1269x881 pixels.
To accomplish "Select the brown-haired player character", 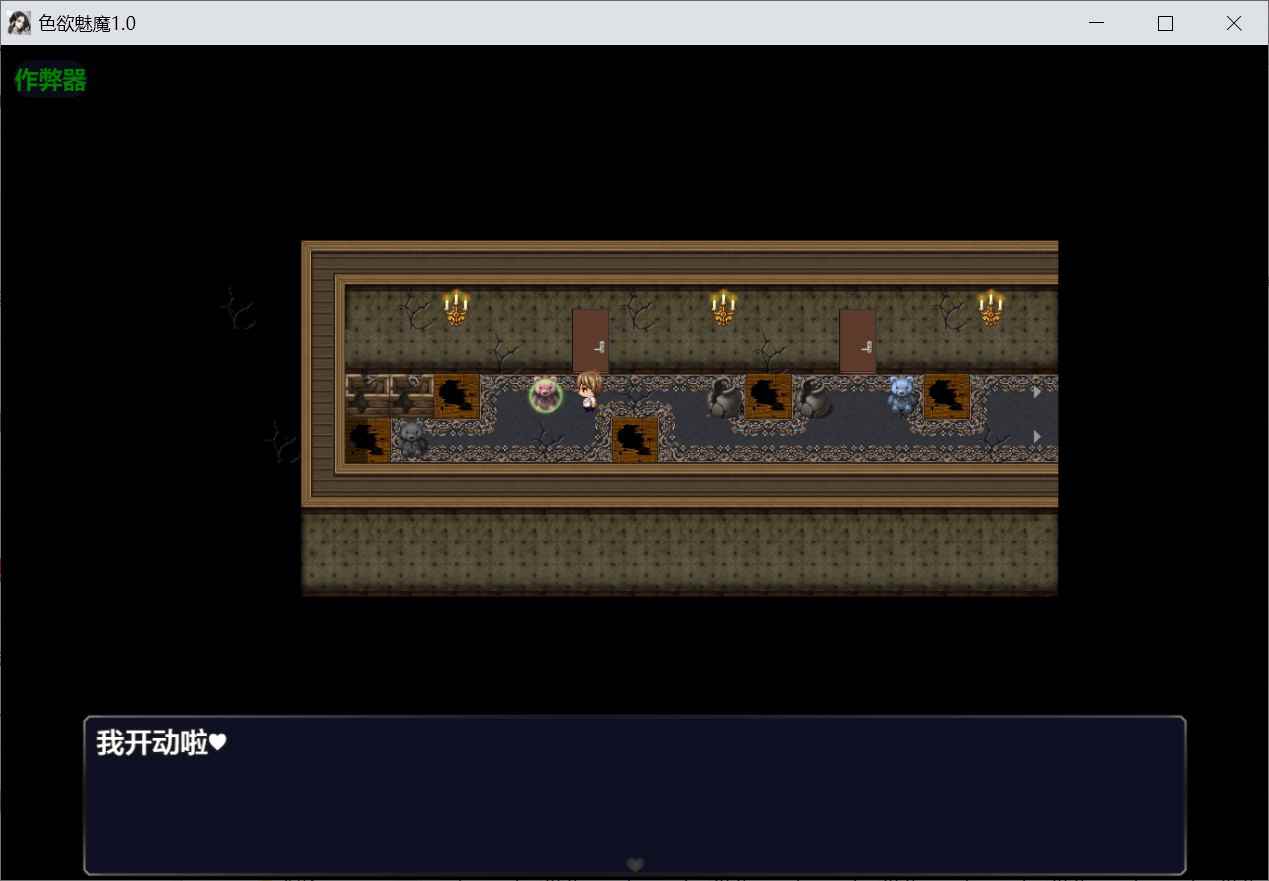I will 589,391.
